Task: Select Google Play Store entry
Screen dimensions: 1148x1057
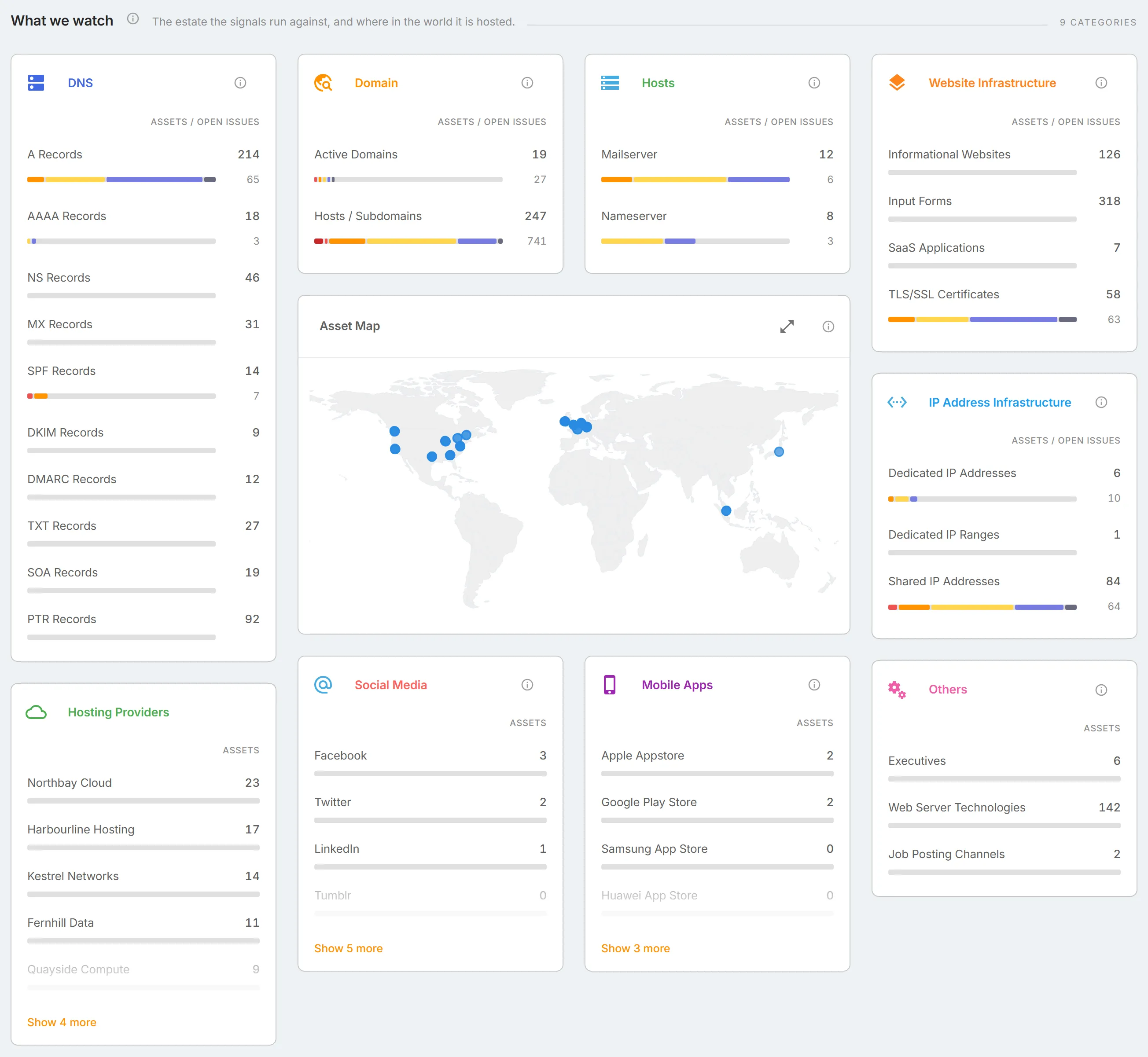Action: (717, 809)
